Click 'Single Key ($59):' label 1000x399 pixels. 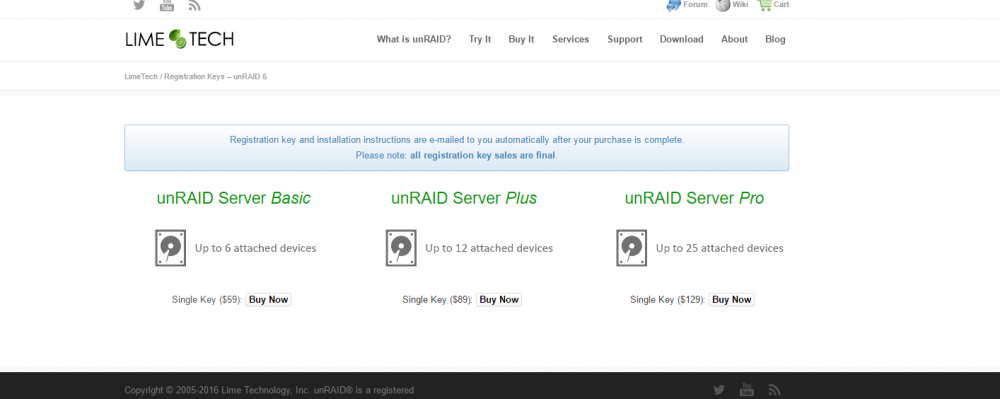(207, 300)
